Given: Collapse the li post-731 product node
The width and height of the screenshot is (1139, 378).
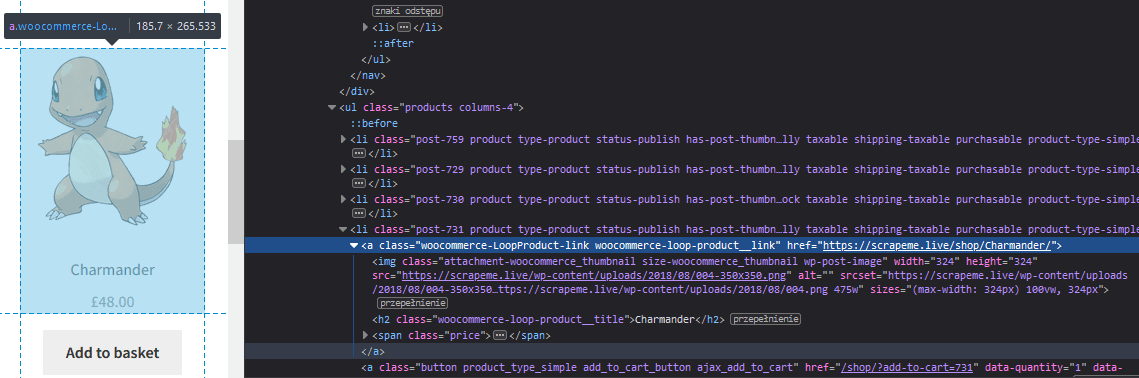Looking at the screenshot, I should point(344,230).
